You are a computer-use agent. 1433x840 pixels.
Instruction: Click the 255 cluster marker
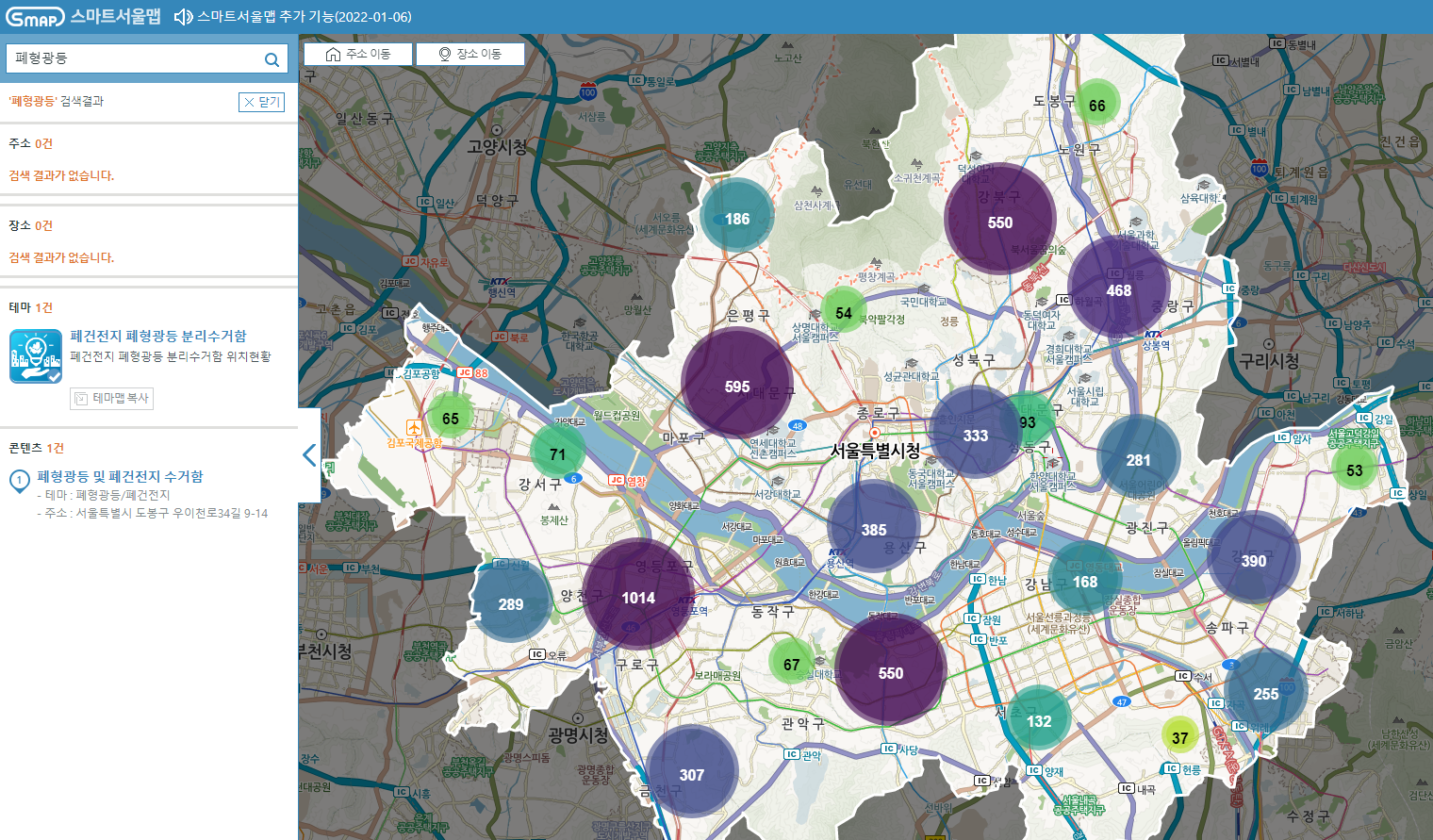(x=1266, y=691)
